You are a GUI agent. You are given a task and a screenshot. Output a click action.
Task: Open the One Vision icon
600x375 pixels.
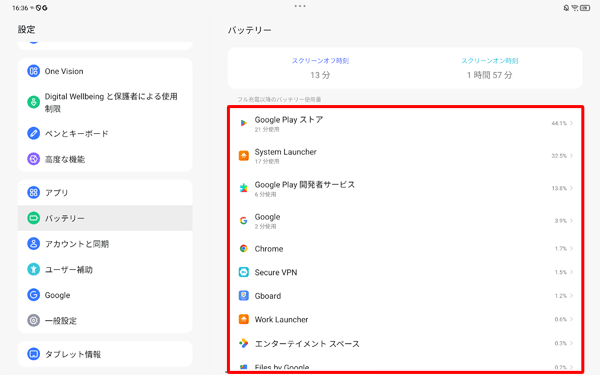(x=33, y=71)
